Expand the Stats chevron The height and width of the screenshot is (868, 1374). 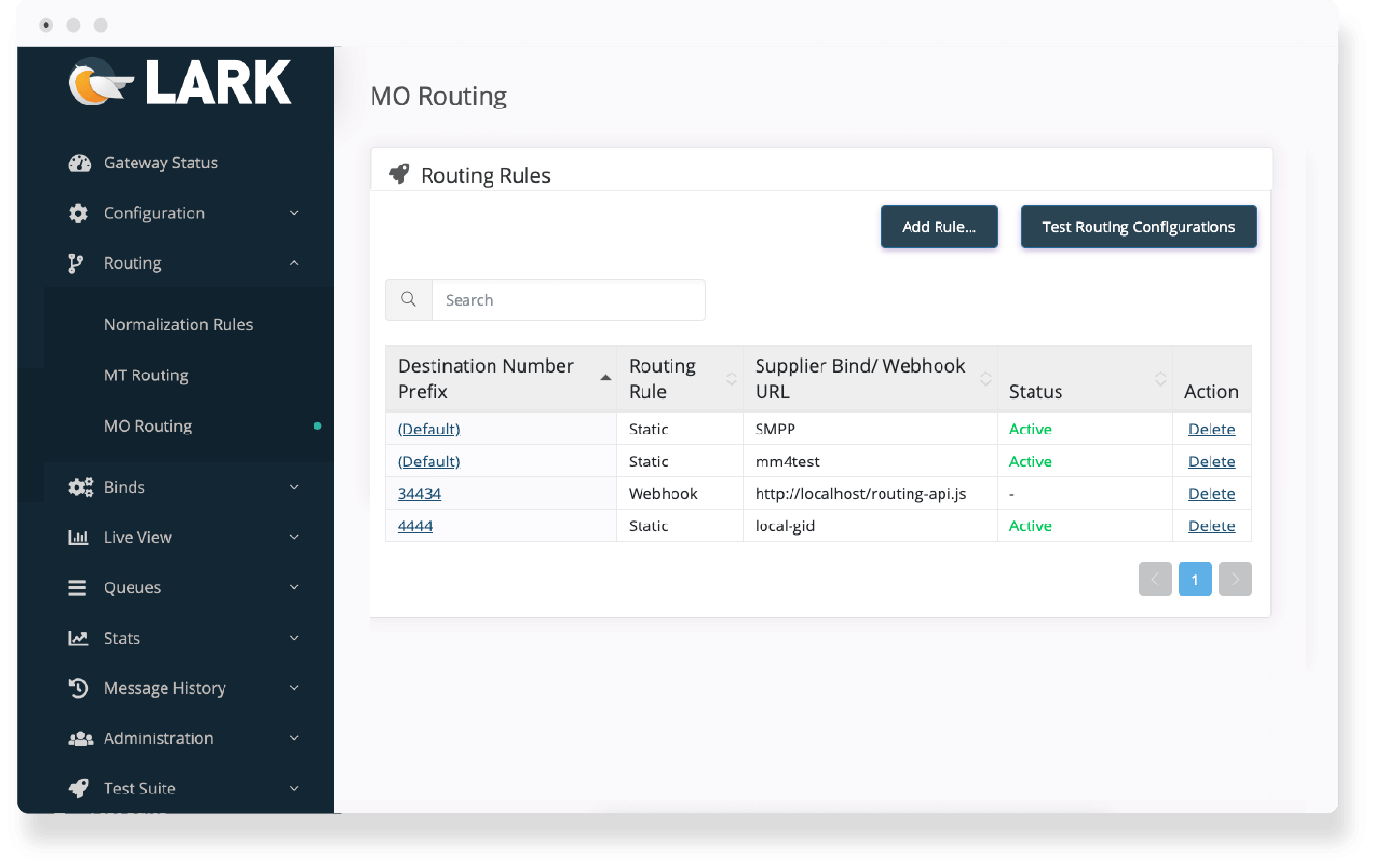pyautogui.click(x=294, y=638)
